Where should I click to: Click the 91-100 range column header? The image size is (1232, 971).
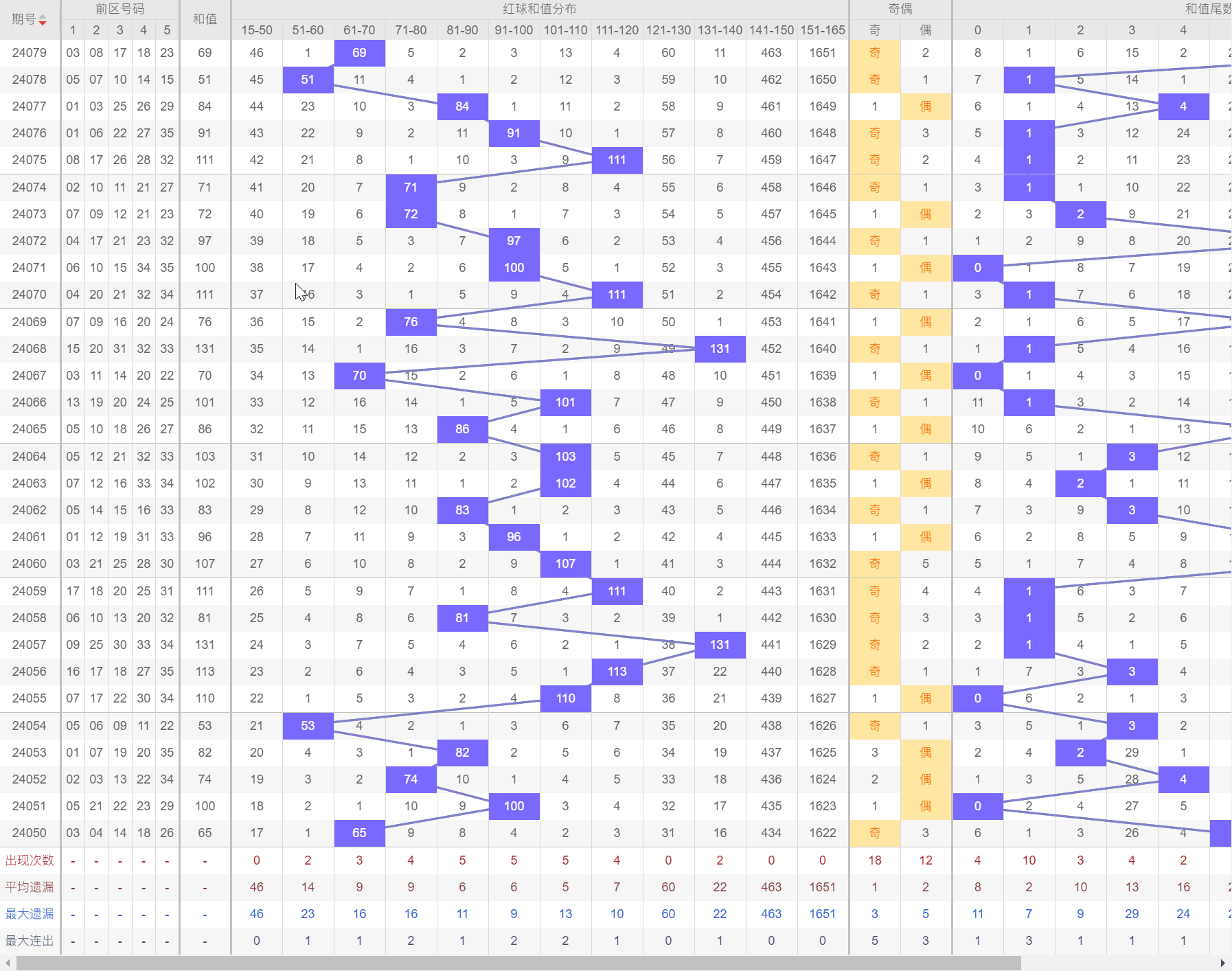pos(514,30)
